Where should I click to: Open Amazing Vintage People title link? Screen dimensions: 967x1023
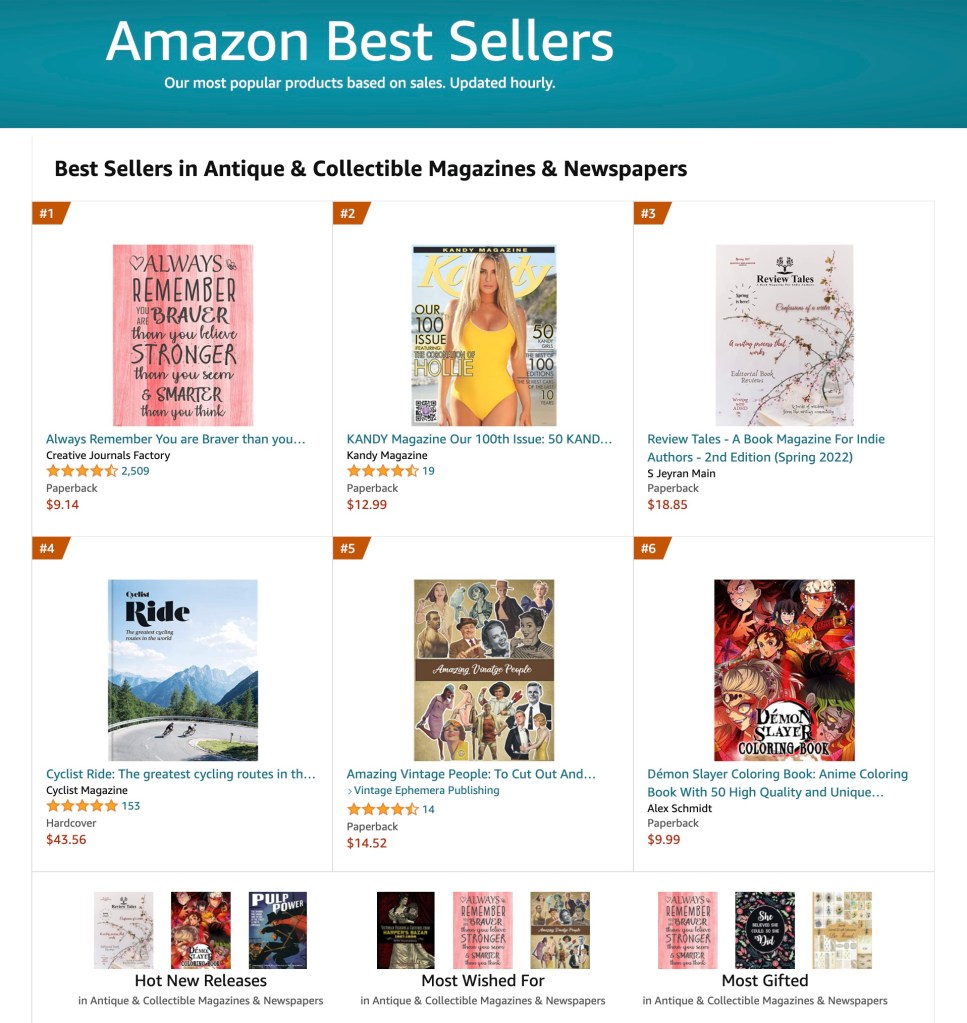471,774
